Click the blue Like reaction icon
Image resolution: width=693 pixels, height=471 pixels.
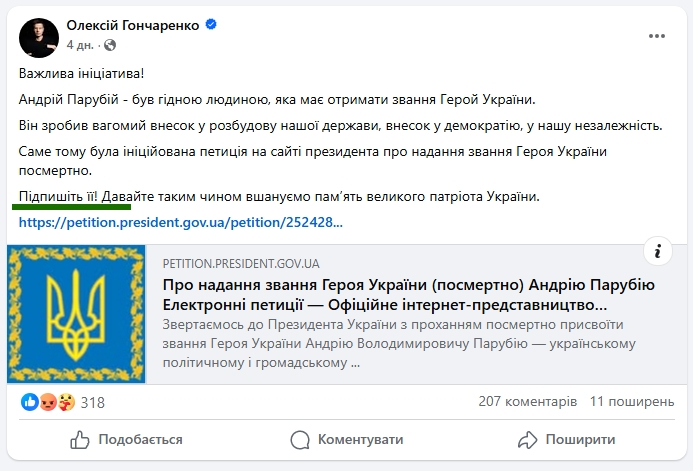30,402
